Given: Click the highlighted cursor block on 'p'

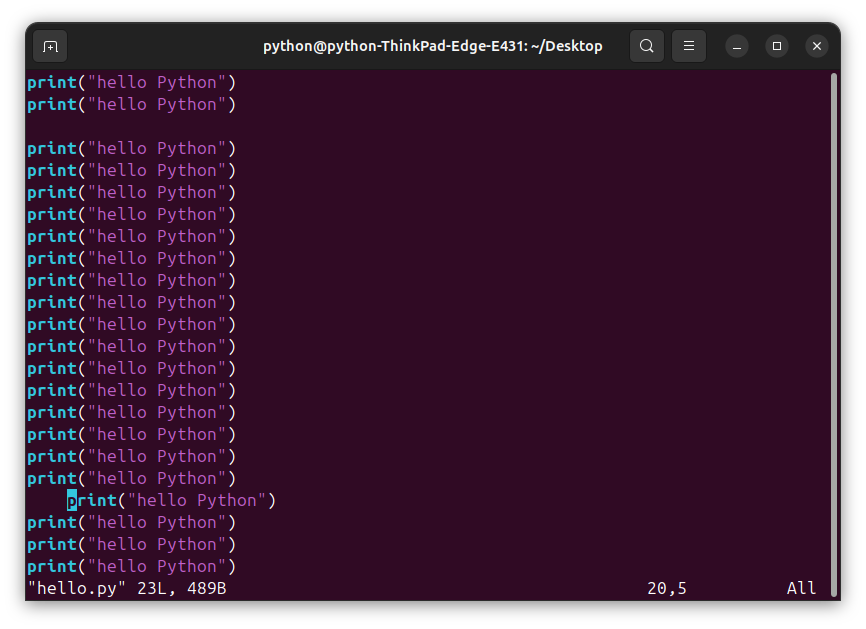Looking at the screenshot, I should click(72, 500).
